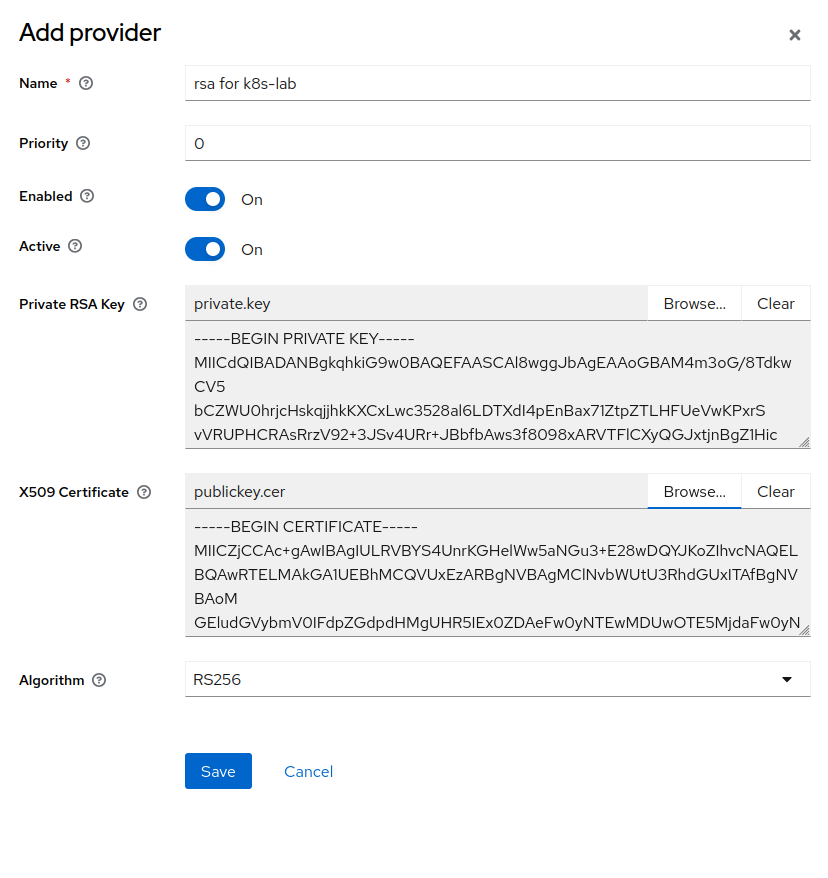Click inside the certificate text area

(x=498, y=573)
